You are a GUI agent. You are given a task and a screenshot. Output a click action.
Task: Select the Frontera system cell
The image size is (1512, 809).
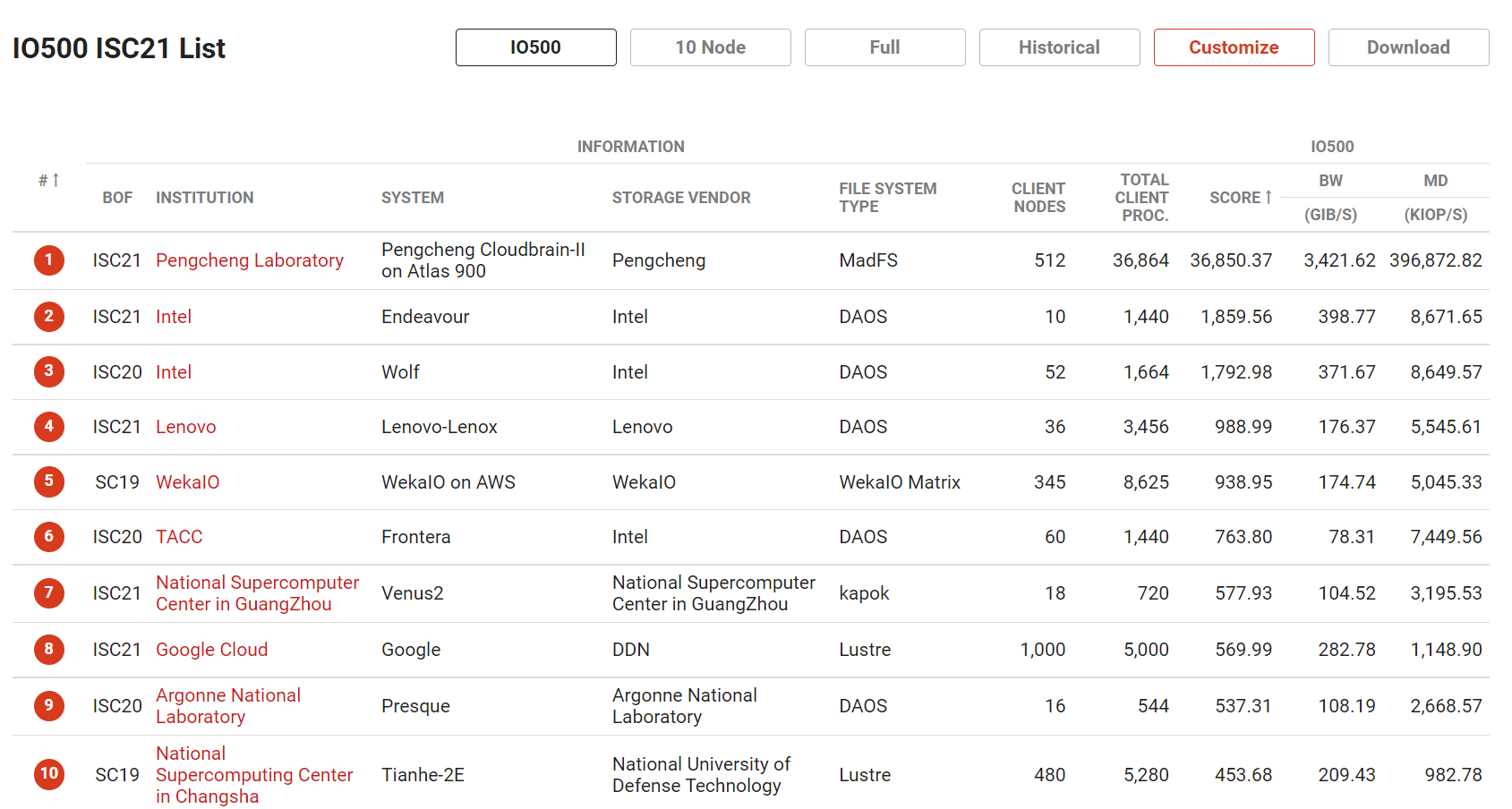(416, 537)
